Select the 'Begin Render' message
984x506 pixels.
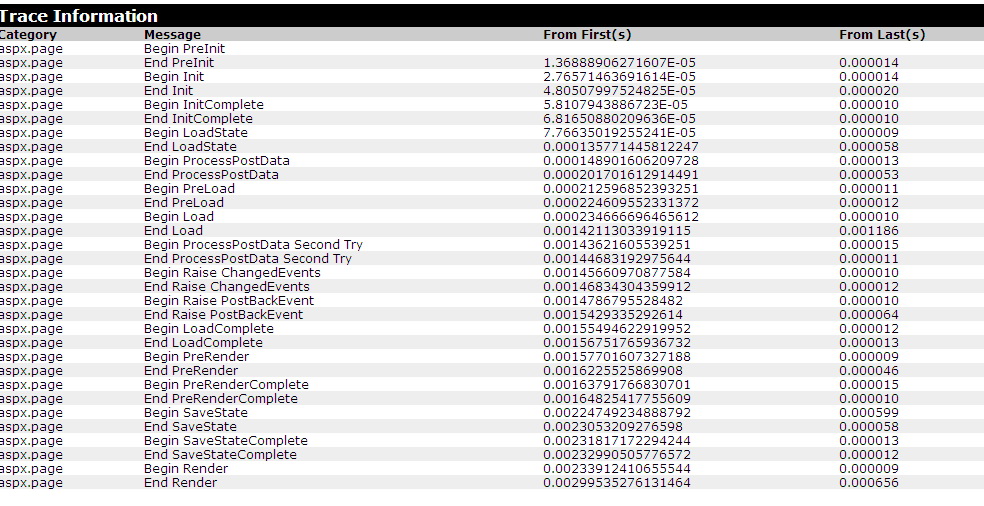186,468
